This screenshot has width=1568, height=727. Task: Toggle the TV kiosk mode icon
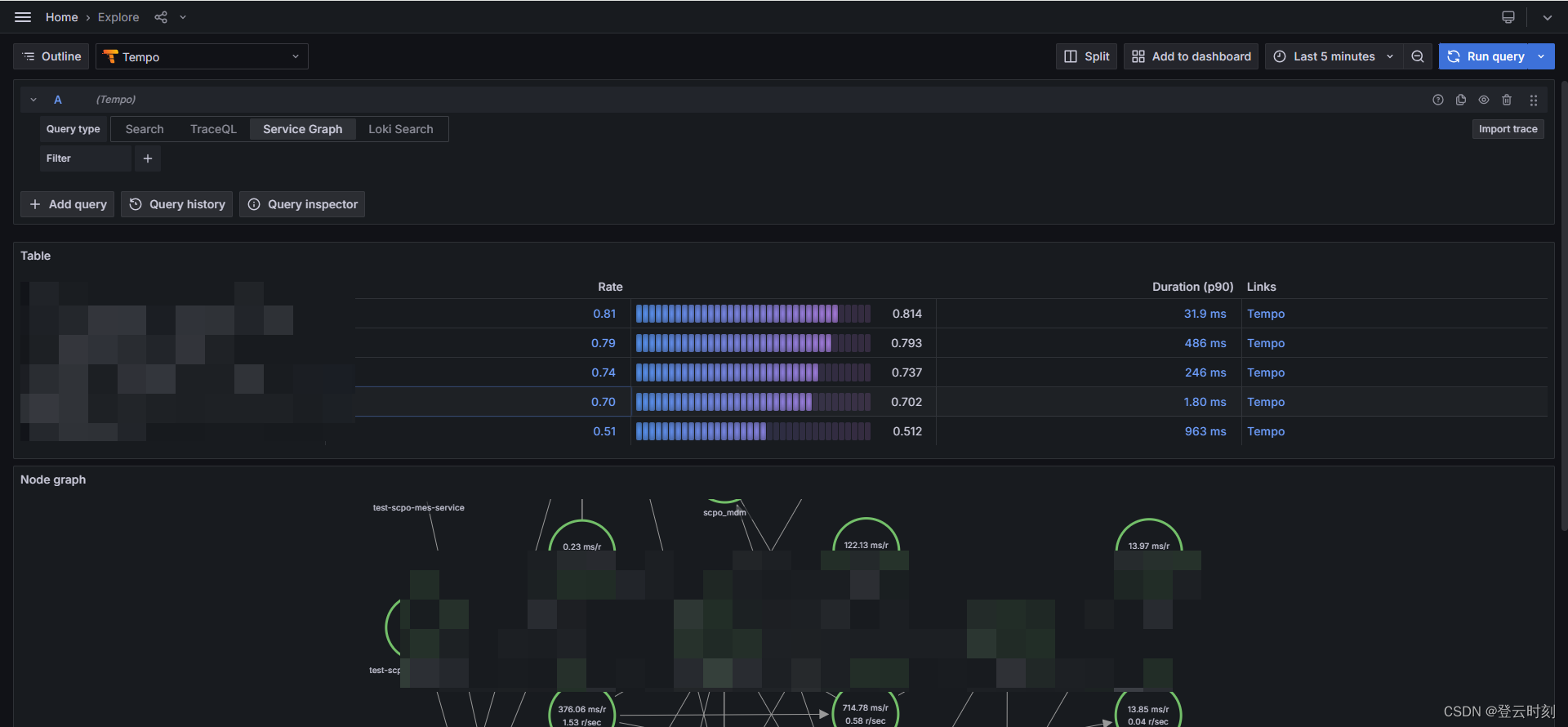tap(1508, 17)
